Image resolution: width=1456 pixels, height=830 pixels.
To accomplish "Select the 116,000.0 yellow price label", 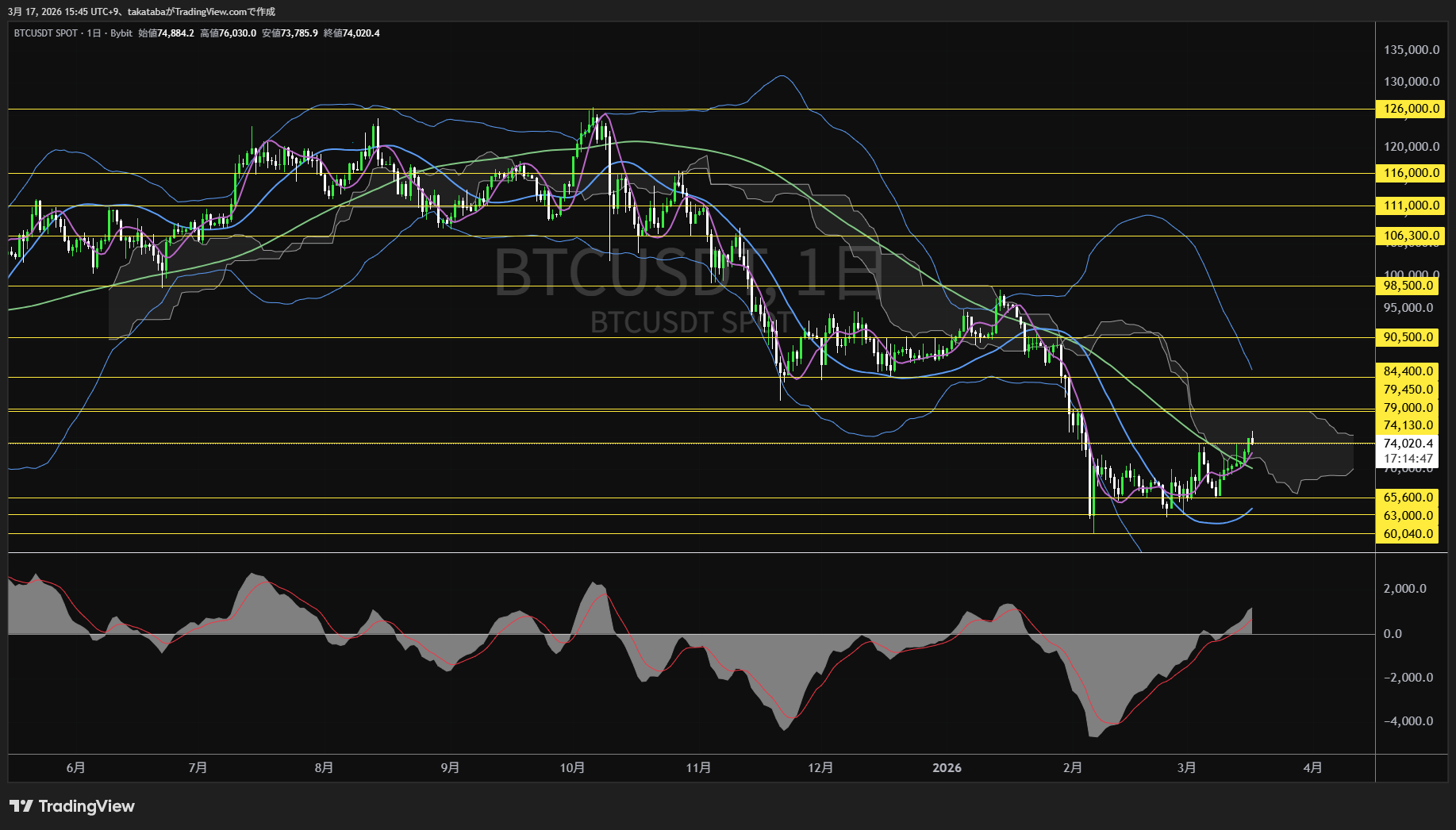I will coord(1412,173).
